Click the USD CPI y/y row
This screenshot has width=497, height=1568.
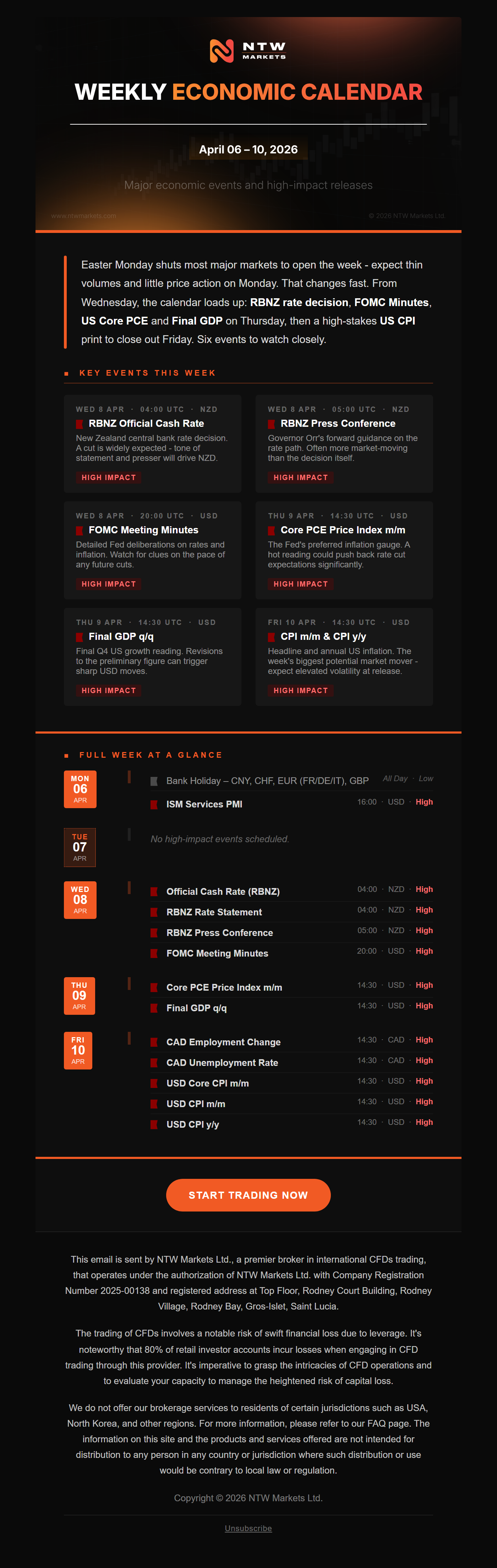coord(292,1125)
